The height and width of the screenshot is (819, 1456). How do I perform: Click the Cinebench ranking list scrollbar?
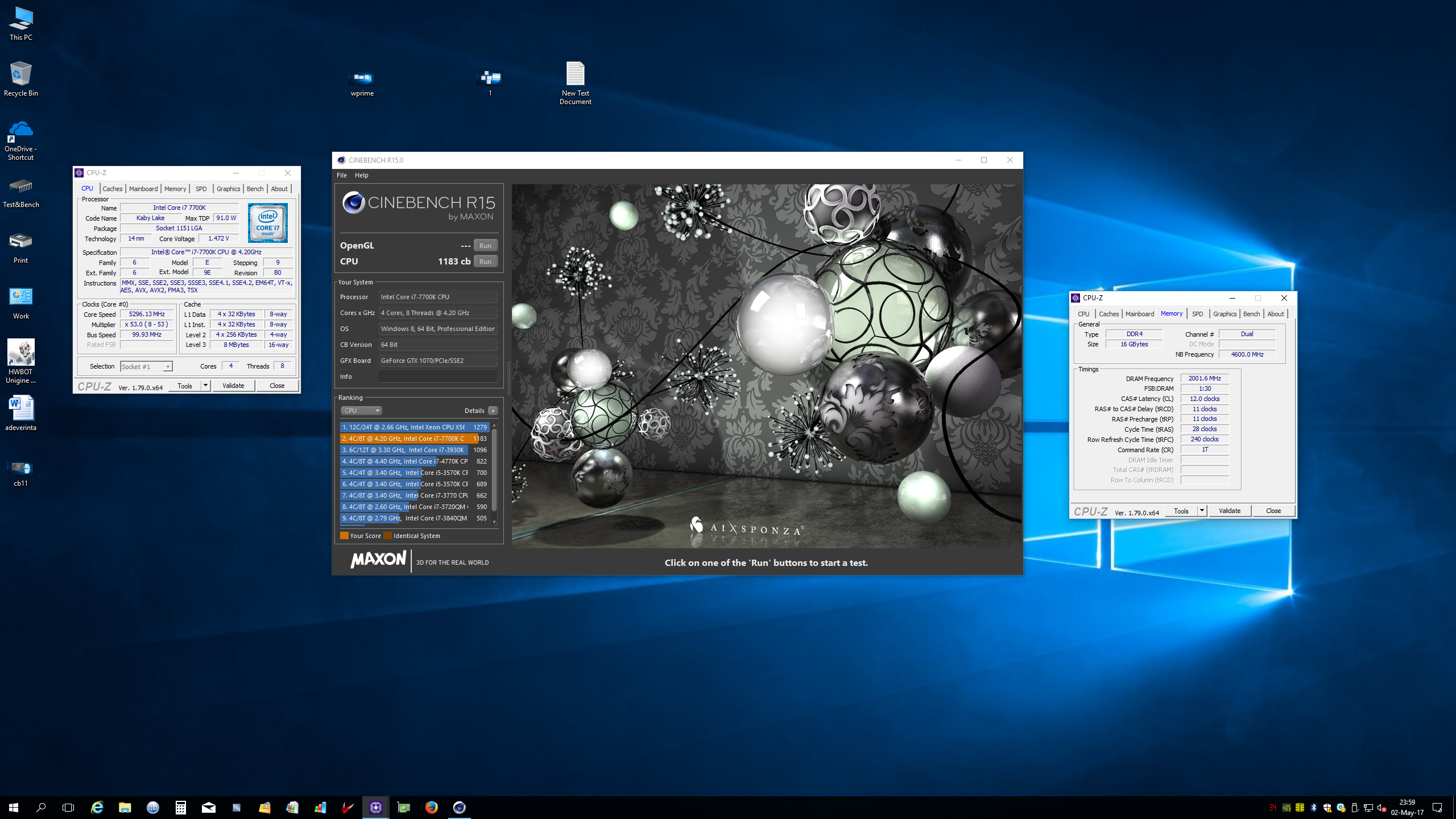494,469
